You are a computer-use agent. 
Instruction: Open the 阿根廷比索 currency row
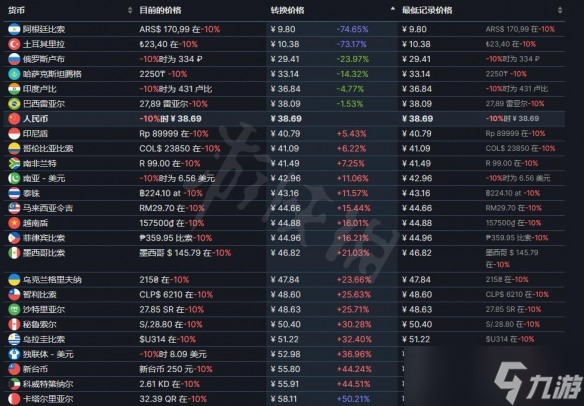pyautogui.click(x=286, y=29)
